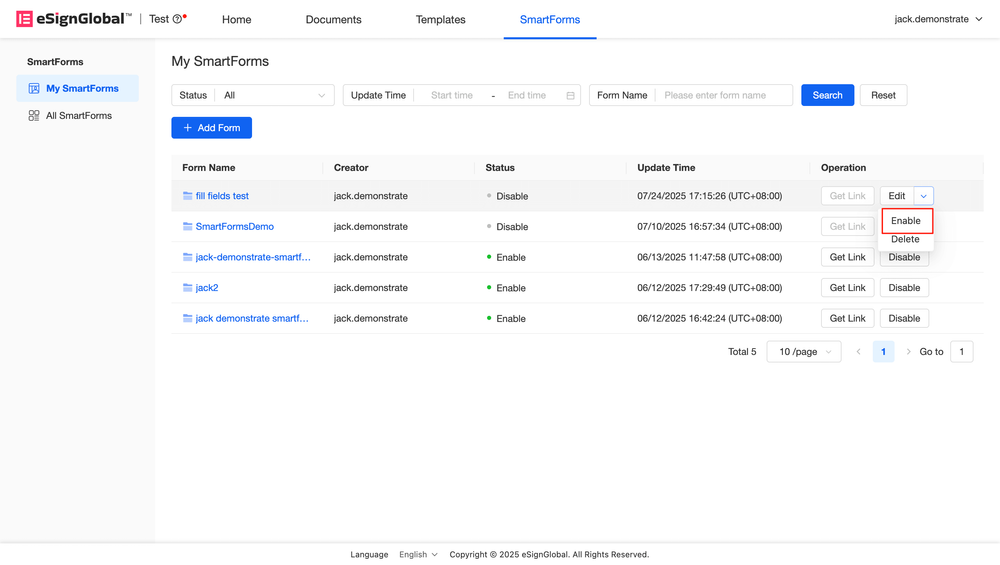The height and width of the screenshot is (565, 1000).
Task: Open the fill fields test form
Action: pos(222,196)
